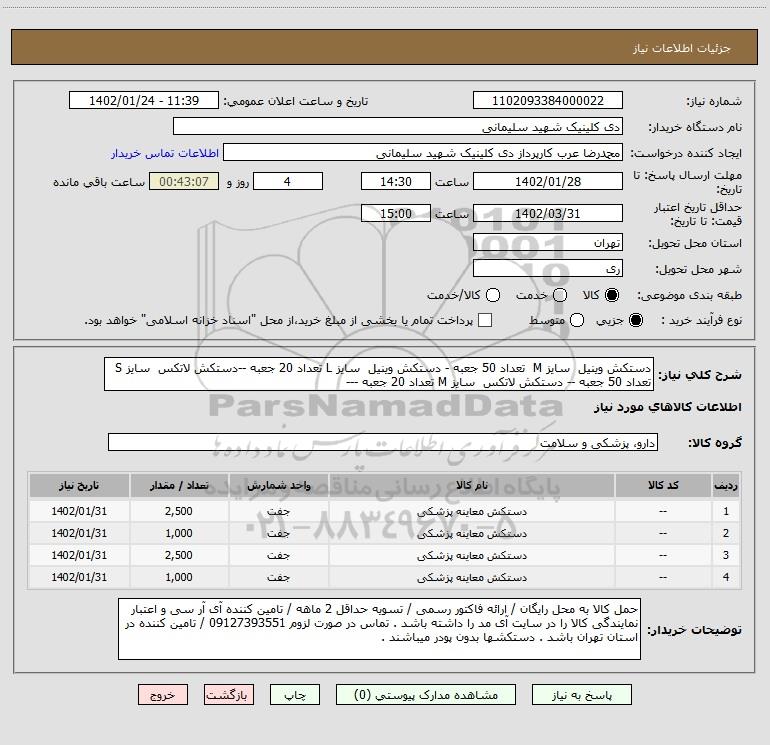Select the کالا category radio button
Screen dimensions: 770x745
coord(612,295)
